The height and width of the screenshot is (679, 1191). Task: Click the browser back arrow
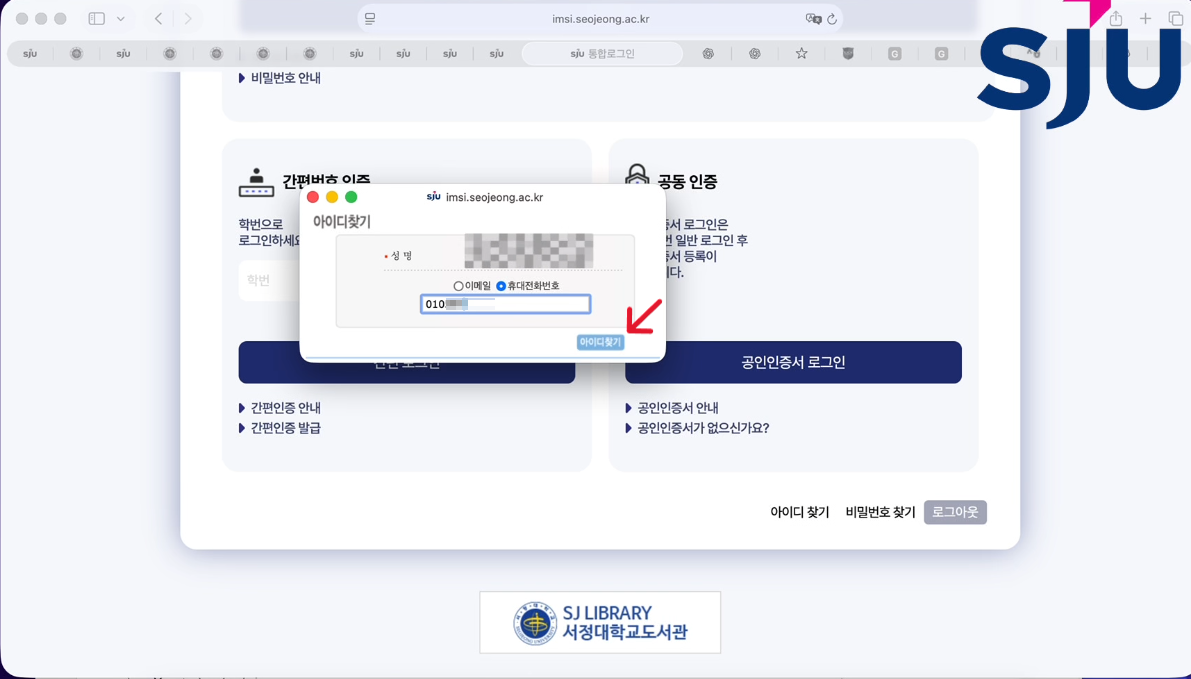click(x=159, y=19)
